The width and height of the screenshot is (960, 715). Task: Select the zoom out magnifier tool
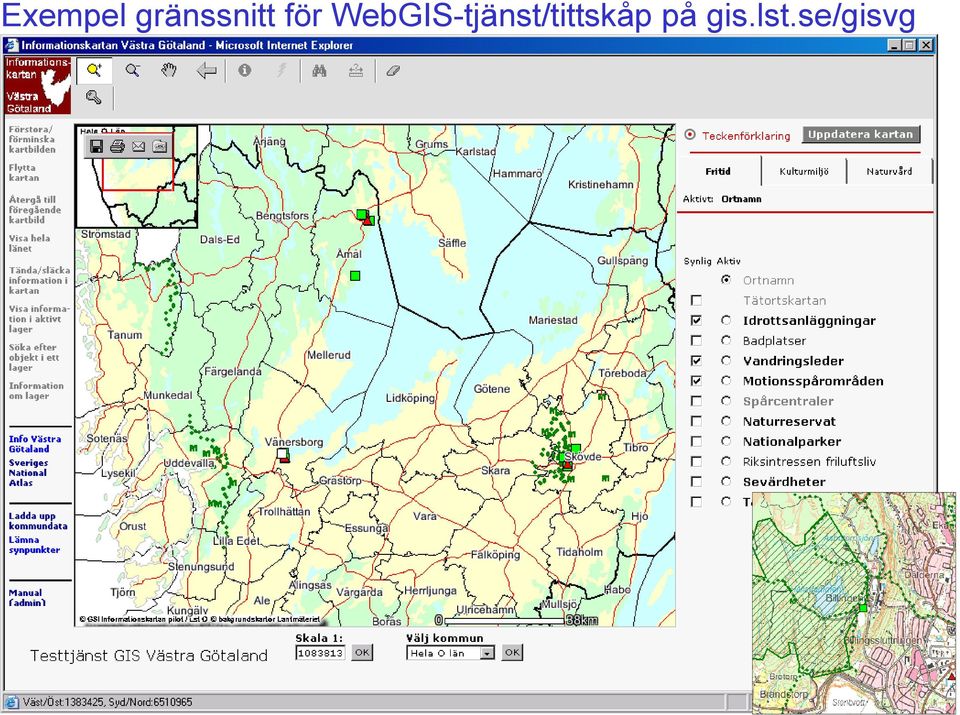coord(132,70)
